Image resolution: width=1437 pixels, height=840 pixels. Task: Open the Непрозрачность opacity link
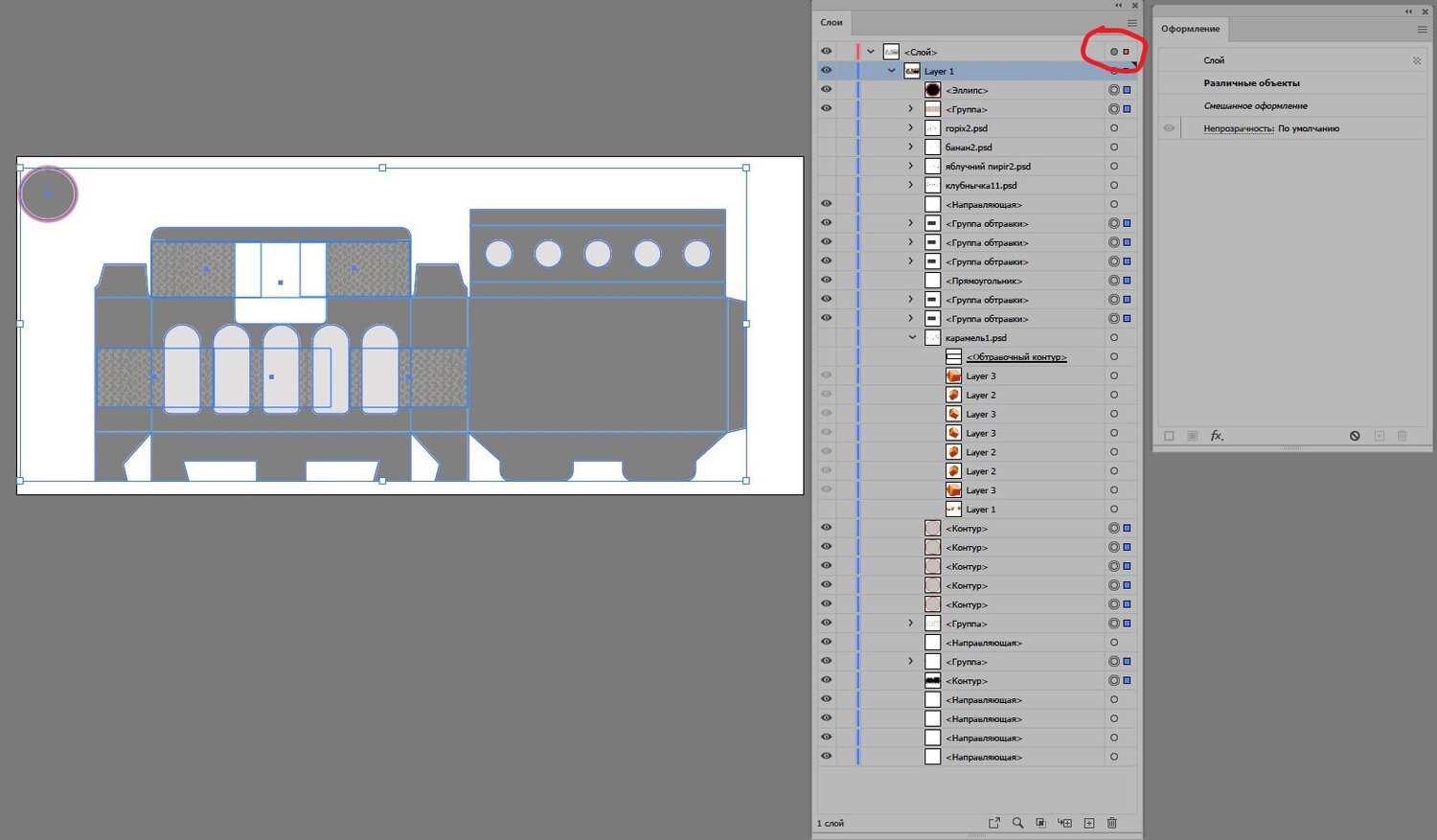(x=1239, y=128)
